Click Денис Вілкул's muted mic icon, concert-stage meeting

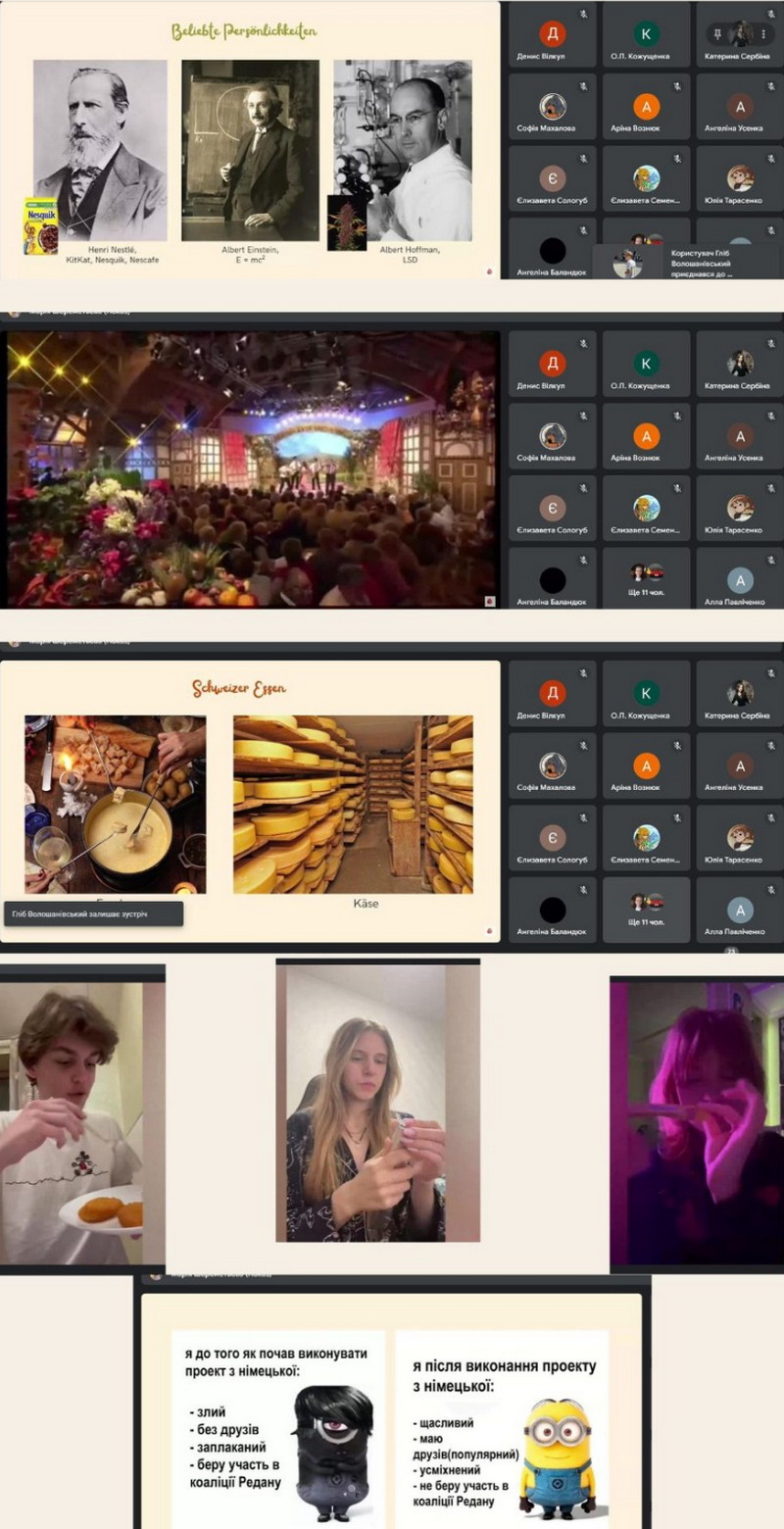[583, 344]
